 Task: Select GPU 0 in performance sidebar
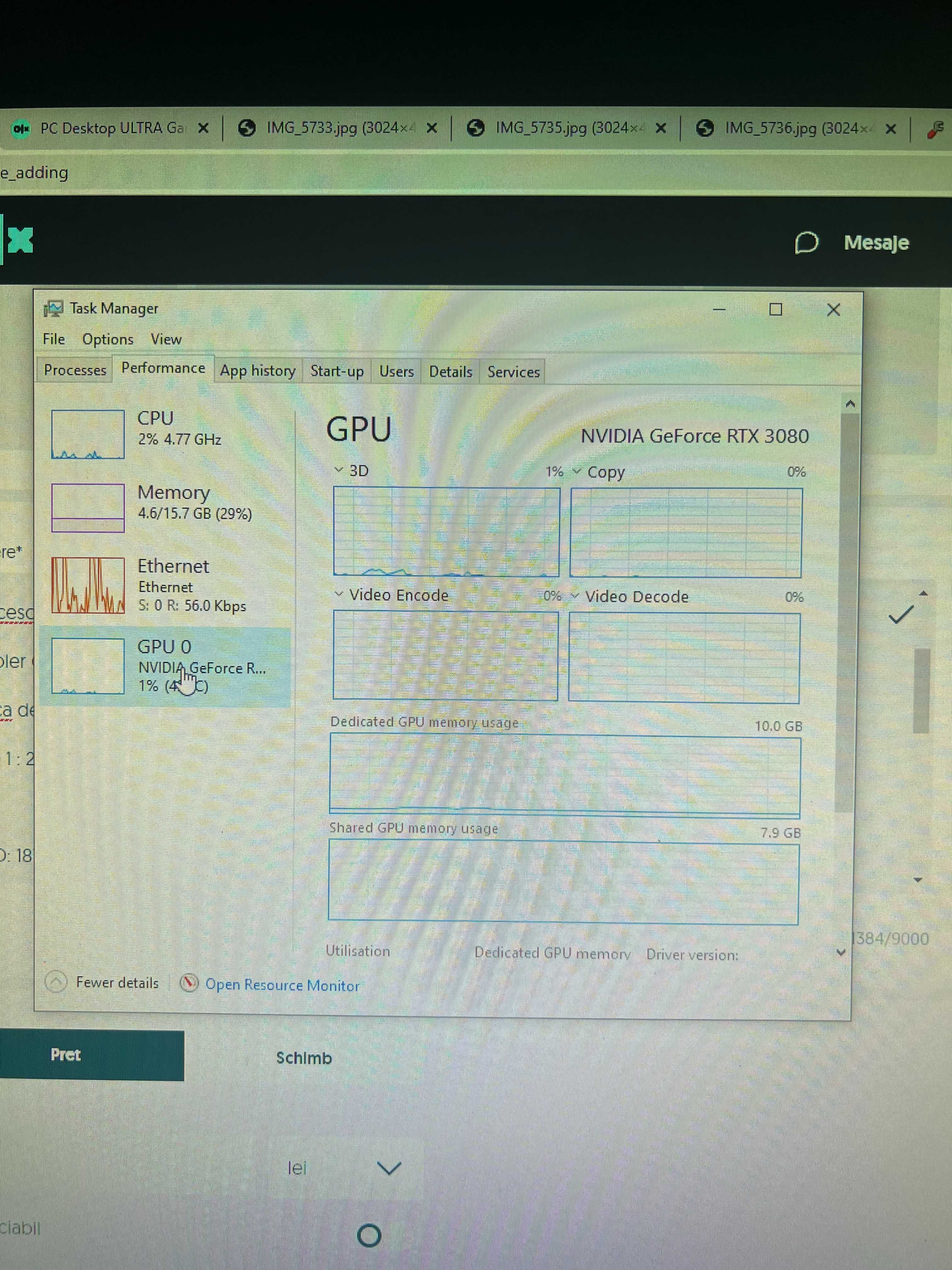coord(167,666)
